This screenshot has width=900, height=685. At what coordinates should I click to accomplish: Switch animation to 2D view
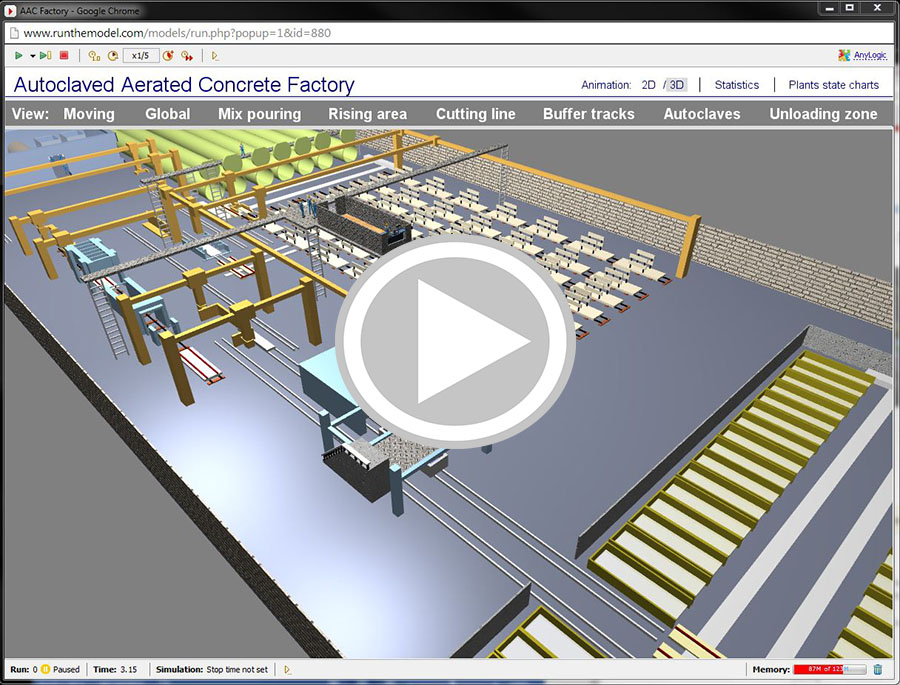tap(648, 85)
